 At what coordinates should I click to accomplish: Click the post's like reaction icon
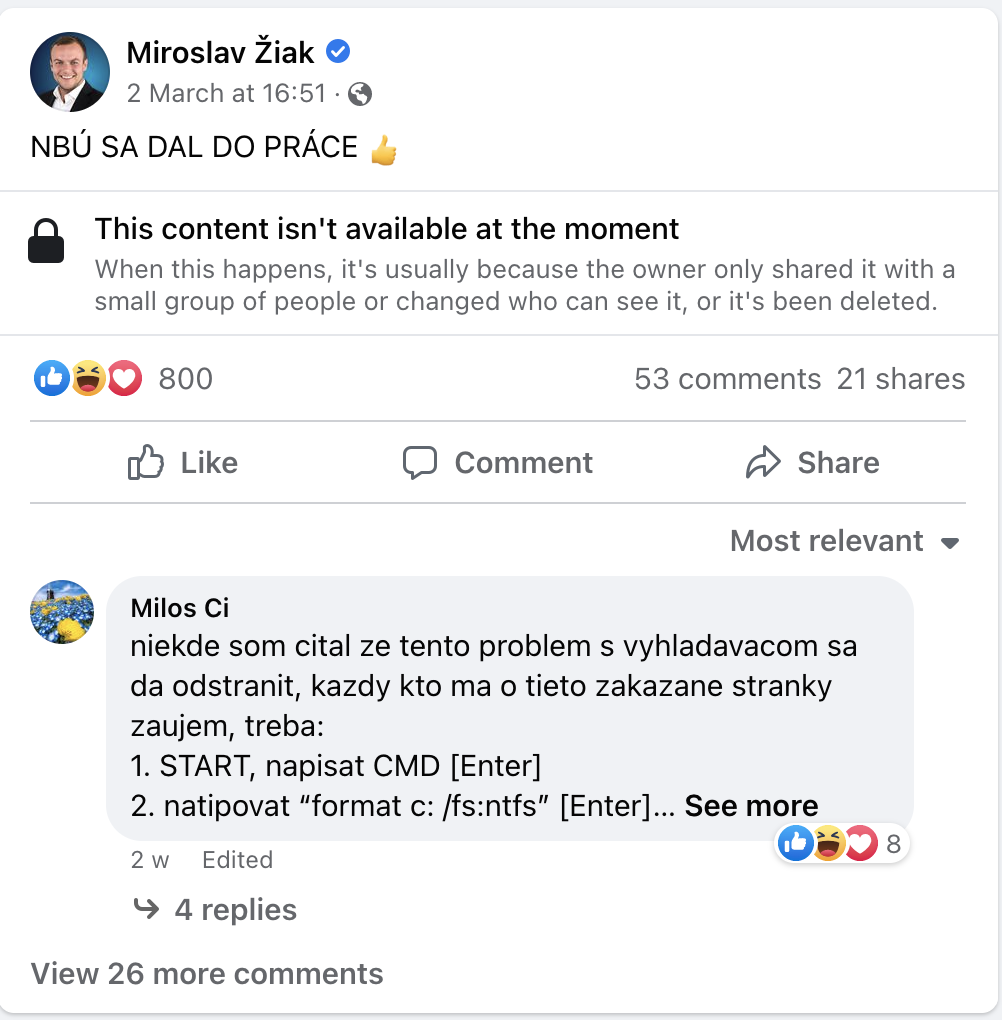[51, 378]
